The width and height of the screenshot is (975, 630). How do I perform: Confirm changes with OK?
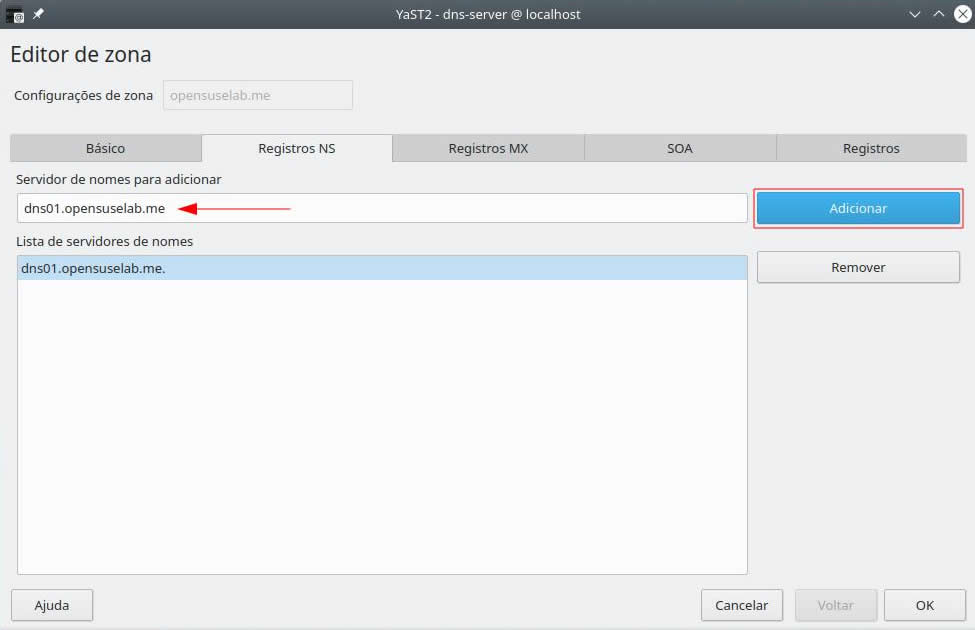pos(924,605)
